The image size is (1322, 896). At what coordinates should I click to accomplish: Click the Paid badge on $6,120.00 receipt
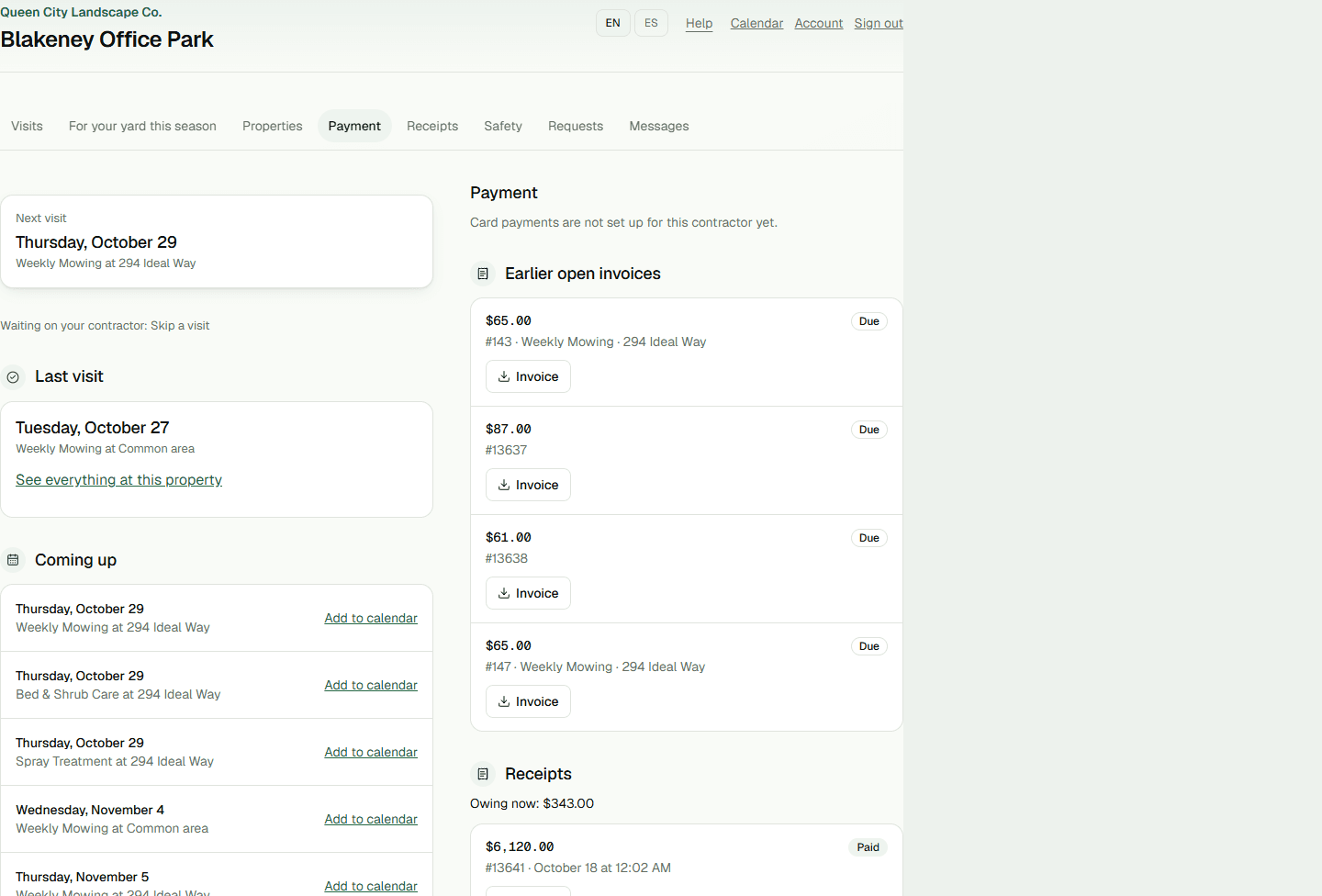[868, 847]
